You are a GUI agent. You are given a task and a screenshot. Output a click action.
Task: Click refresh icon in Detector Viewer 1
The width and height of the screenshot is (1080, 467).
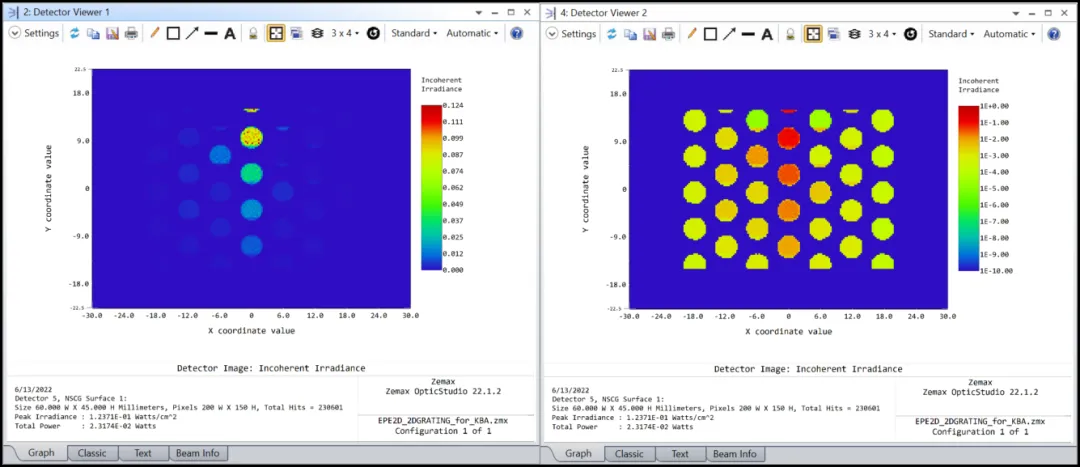pos(74,33)
